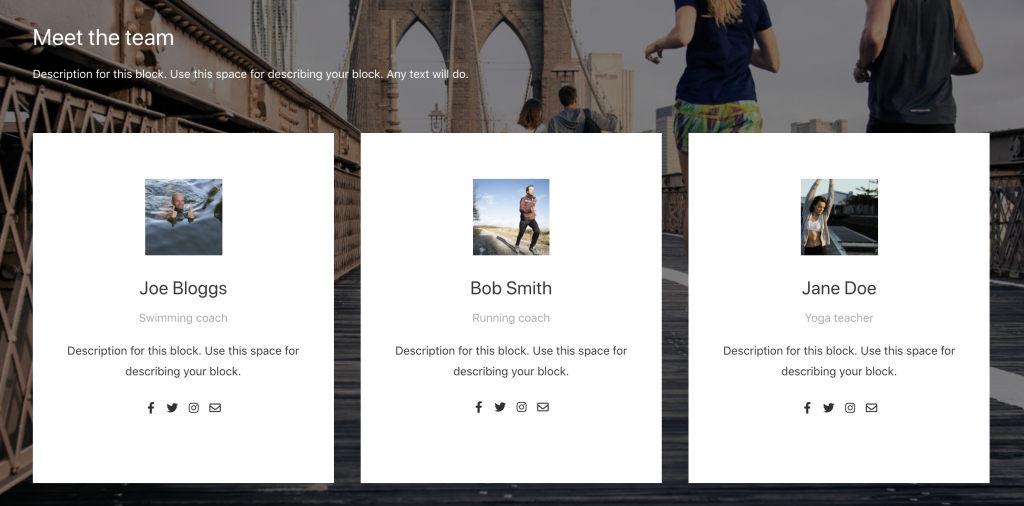The image size is (1024, 506).
Task: Open Joe Bloggs' Instagram icon
Action: [x=193, y=407]
